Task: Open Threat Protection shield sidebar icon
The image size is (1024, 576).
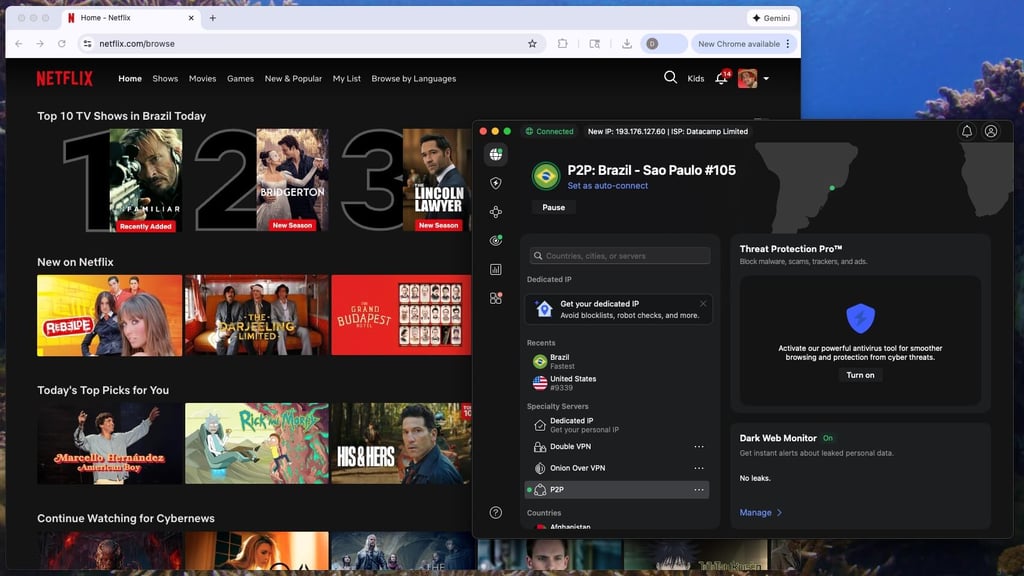Action: [496, 184]
